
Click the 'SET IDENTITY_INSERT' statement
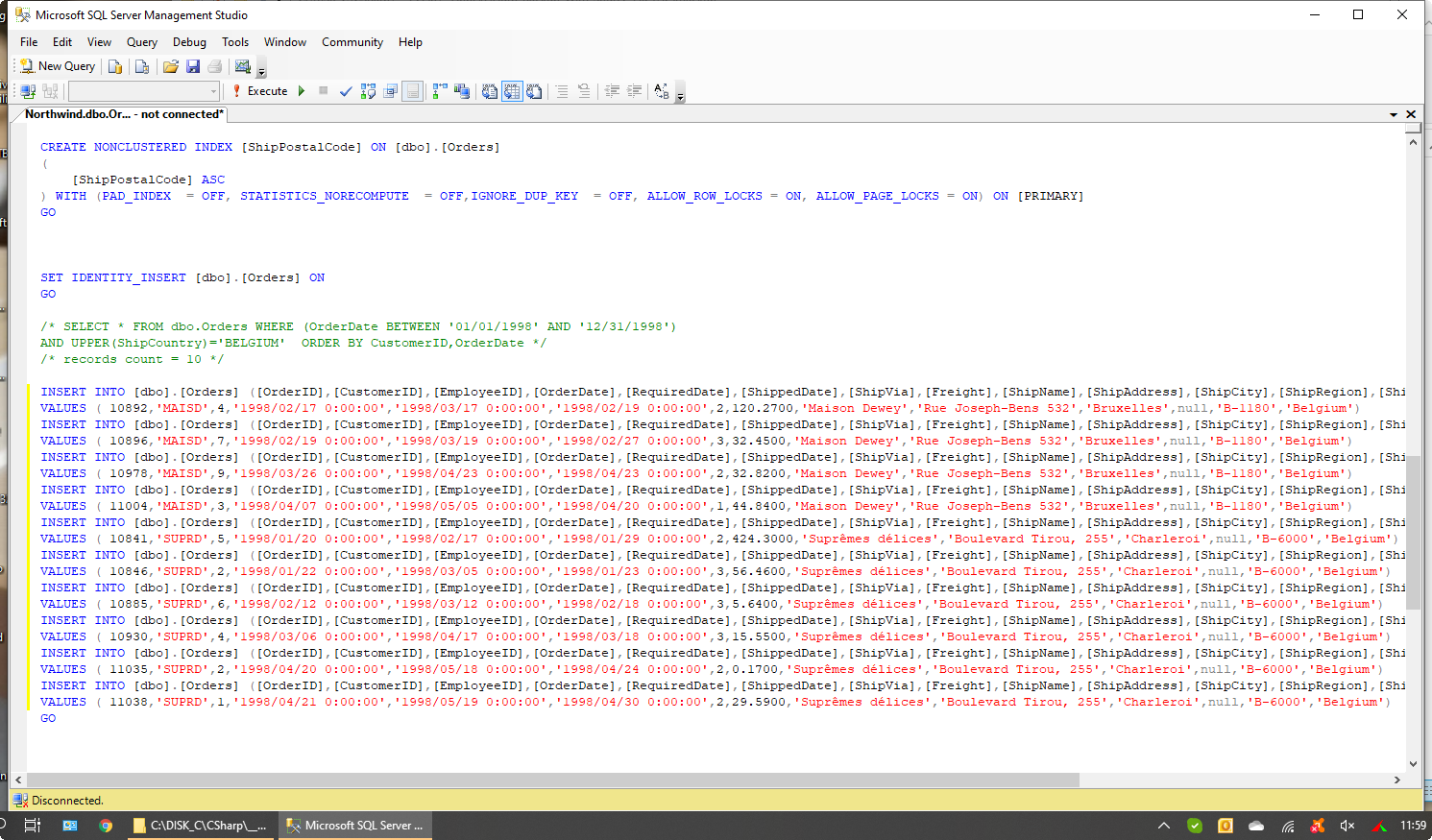point(182,277)
